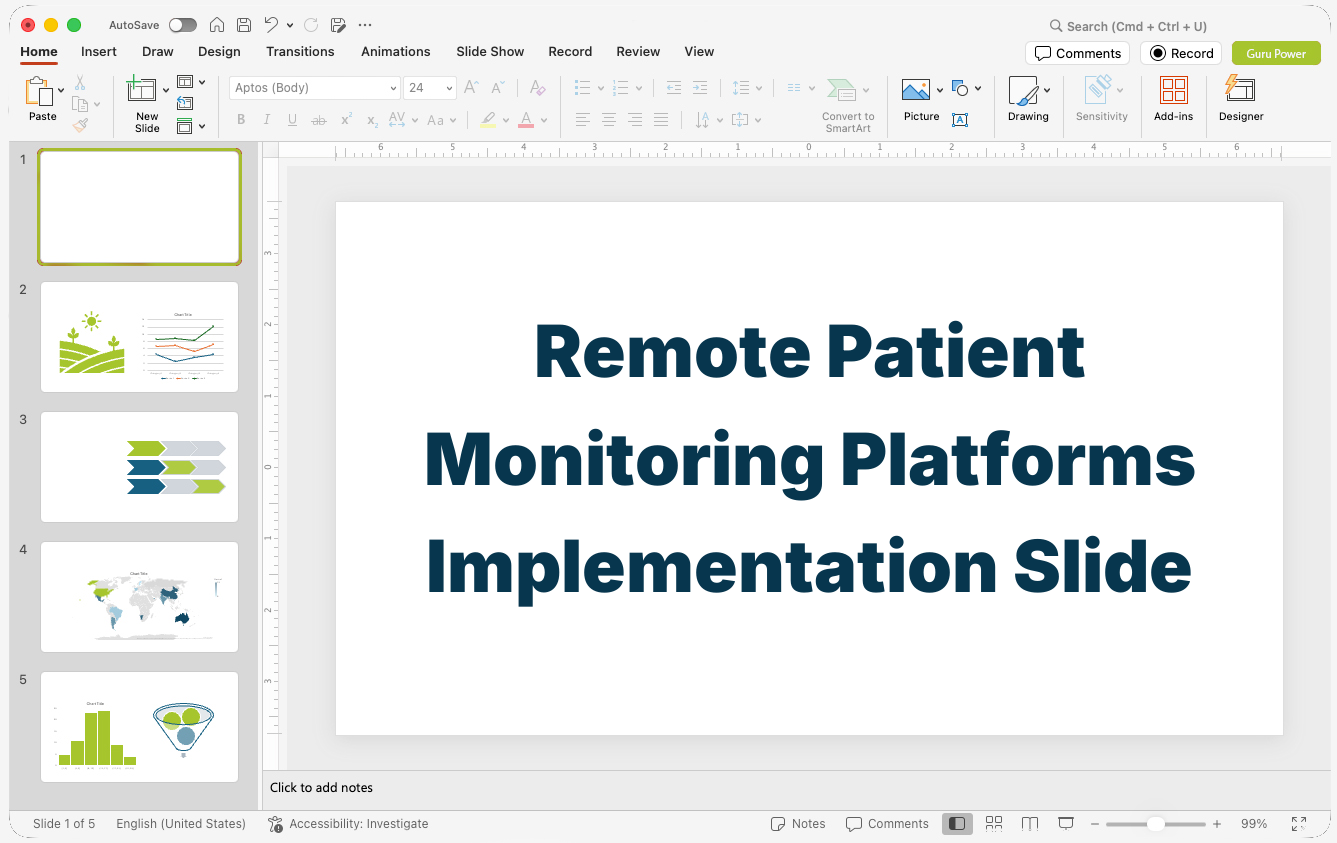Click the Guru Power button
Image resolution: width=1337 pixels, height=843 pixels.
click(x=1276, y=53)
